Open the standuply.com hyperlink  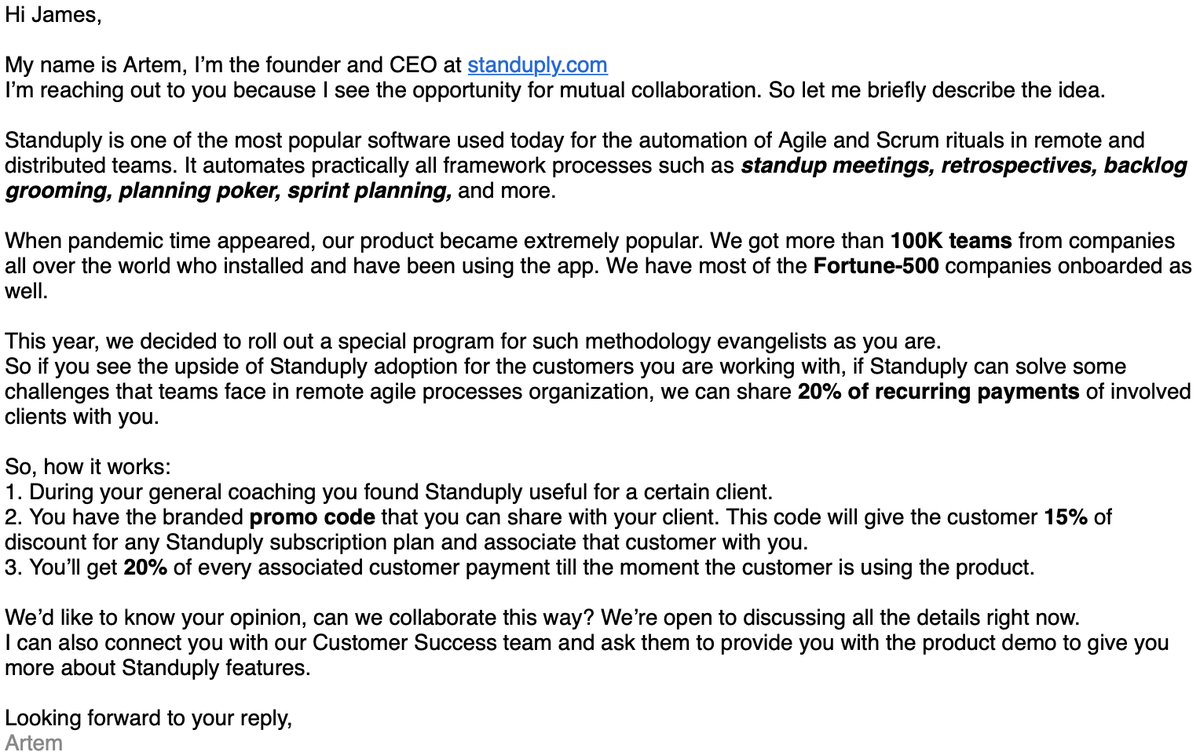pyautogui.click(x=537, y=65)
